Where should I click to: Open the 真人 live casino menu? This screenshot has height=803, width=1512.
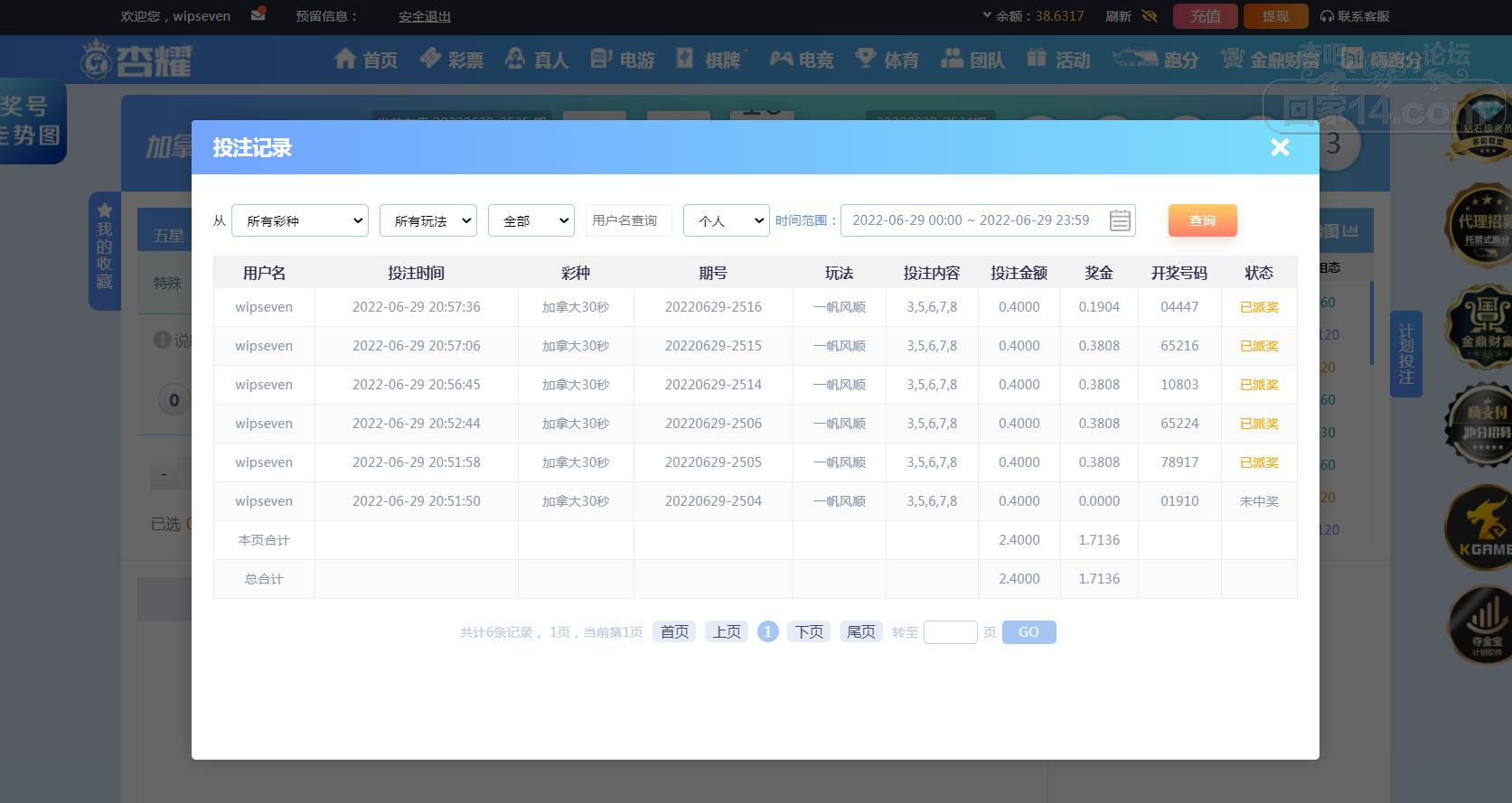[x=536, y=60]
